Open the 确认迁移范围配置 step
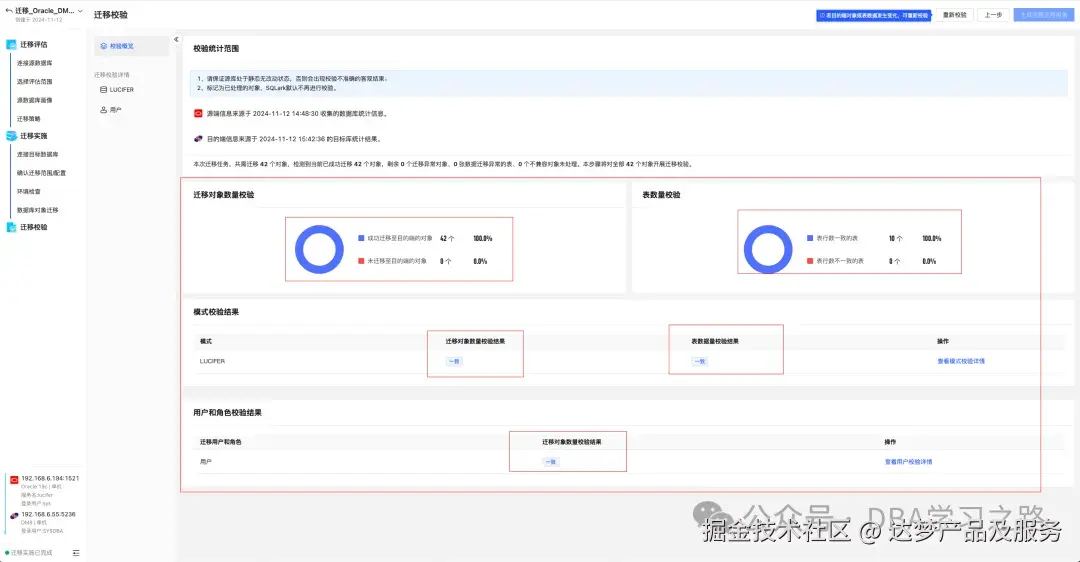 pos(41,173)
